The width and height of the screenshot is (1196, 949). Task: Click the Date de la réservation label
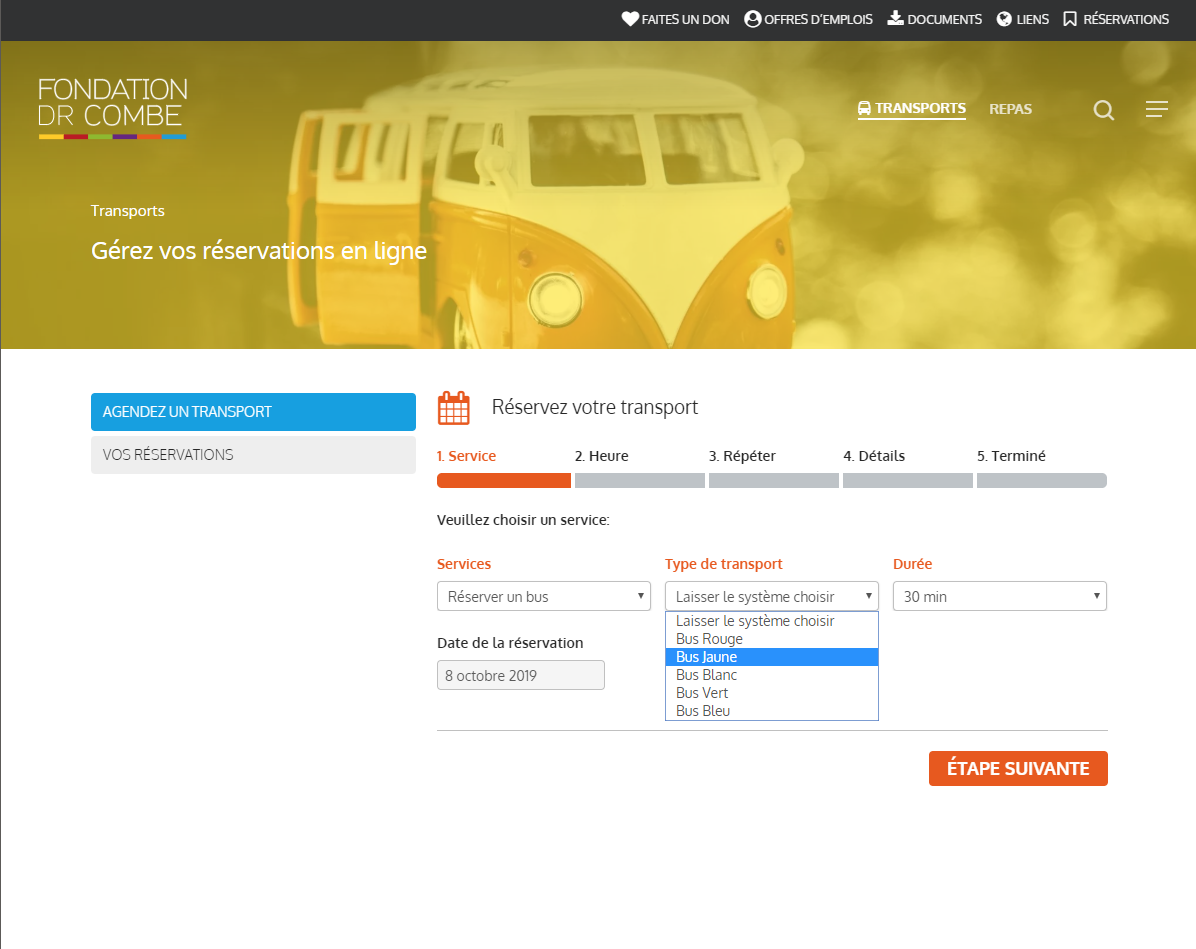pos(510,643)
